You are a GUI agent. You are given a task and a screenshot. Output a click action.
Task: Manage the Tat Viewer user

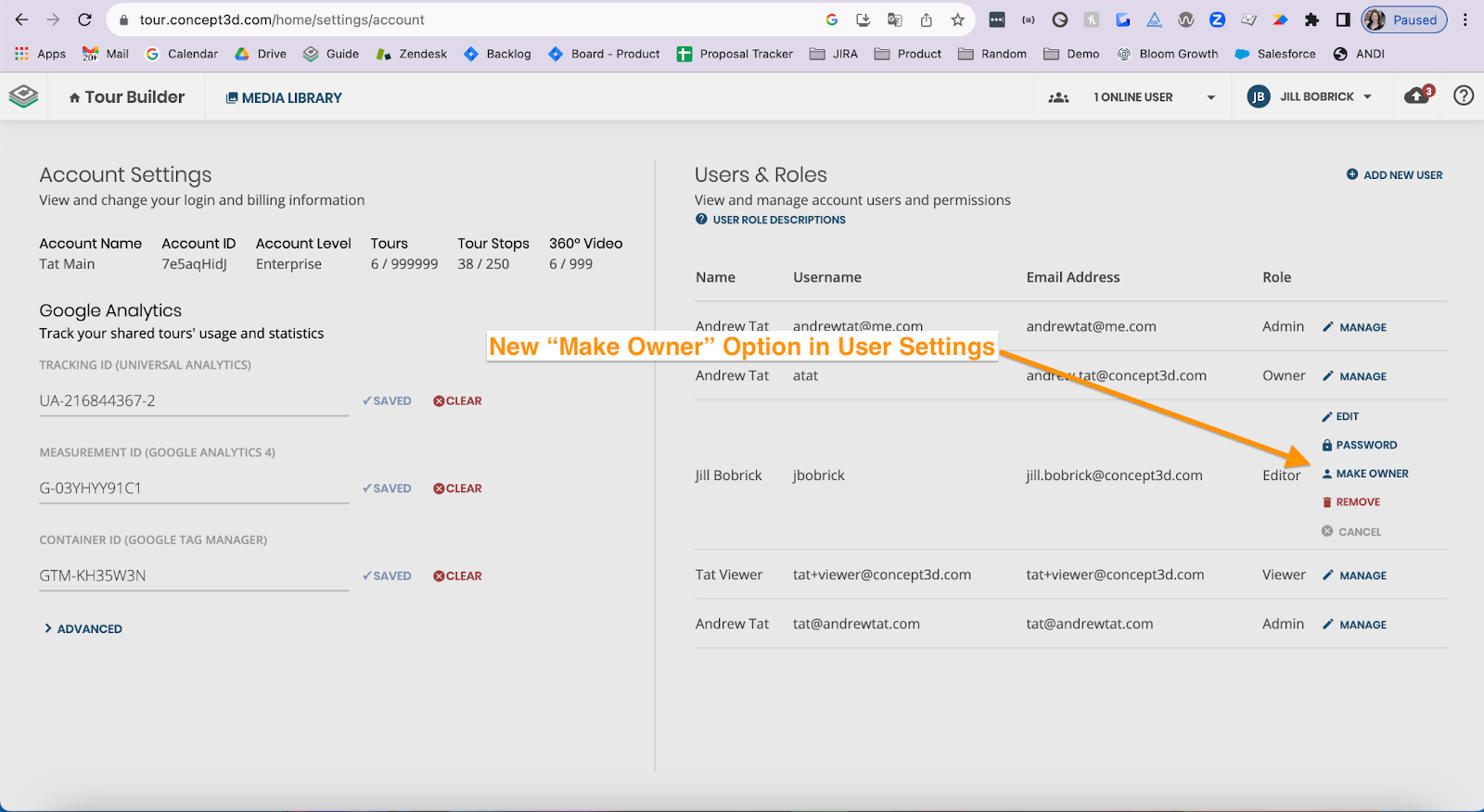pos(1354,576)
